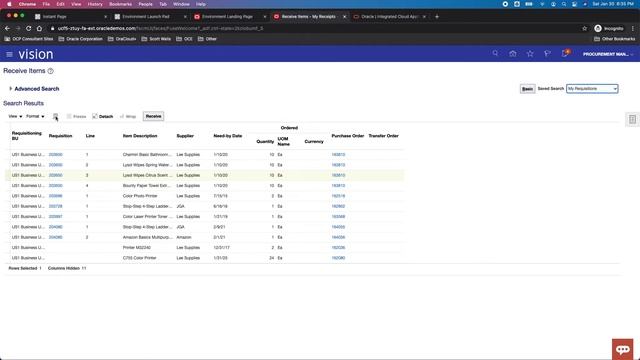
Task: Click the Basic search button
Action: 527,89
